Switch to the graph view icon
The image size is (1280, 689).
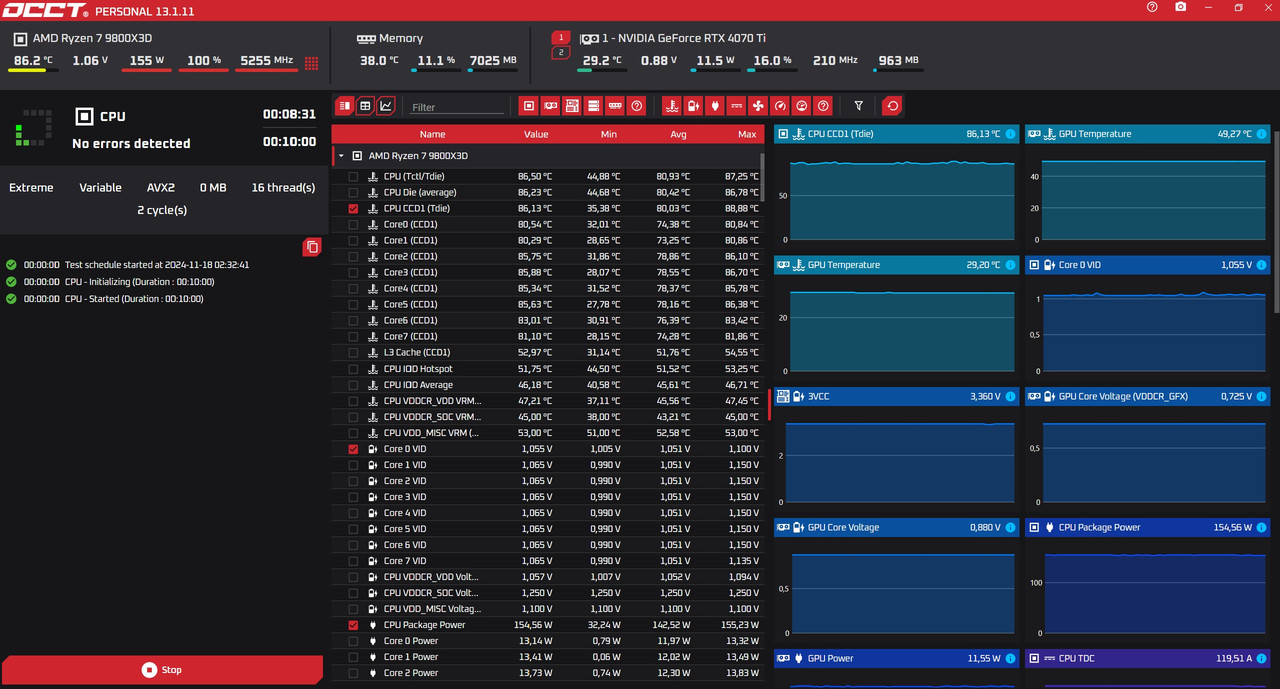pos(386,105)
